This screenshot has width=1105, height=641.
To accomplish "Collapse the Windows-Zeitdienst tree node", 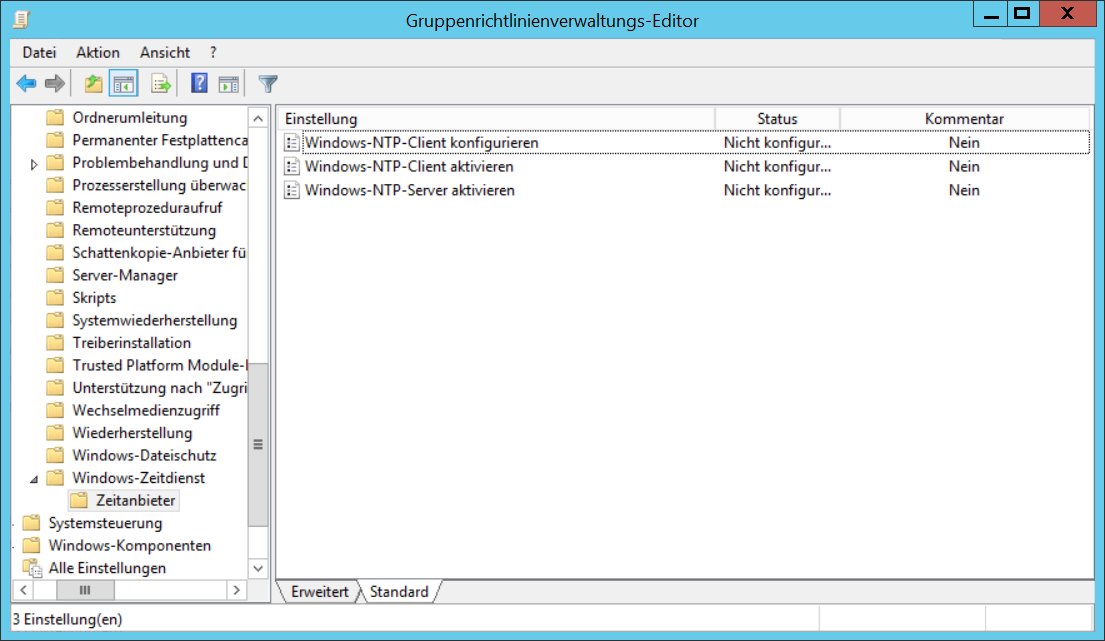I will pos(36,478).
